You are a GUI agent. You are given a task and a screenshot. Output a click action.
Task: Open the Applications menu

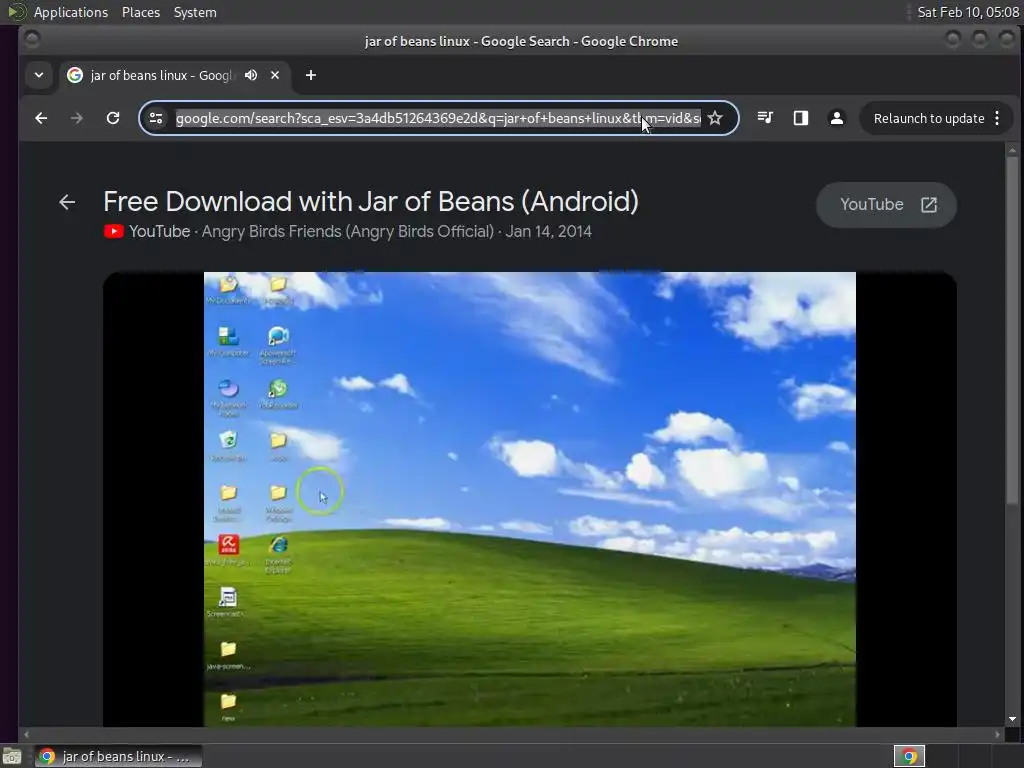pos(71,12)
